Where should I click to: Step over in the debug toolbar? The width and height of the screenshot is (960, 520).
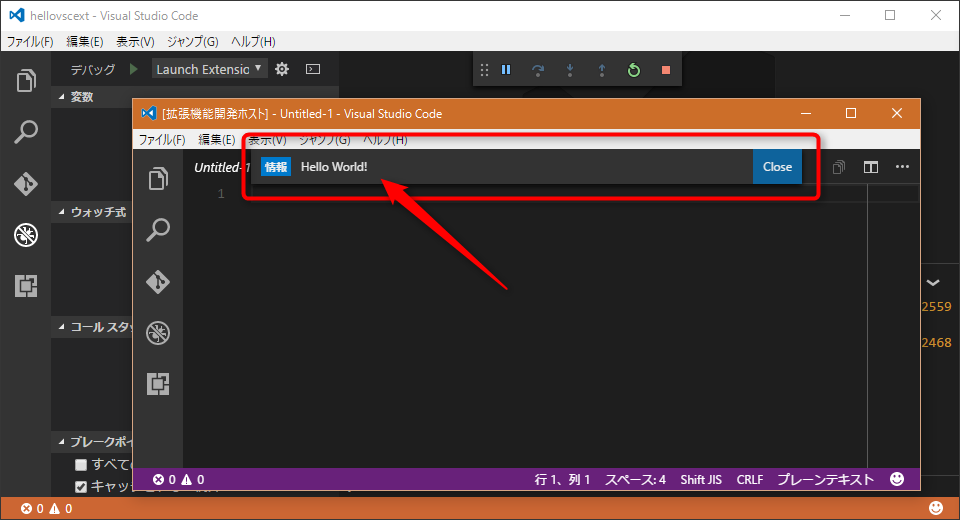pos(538,70)
